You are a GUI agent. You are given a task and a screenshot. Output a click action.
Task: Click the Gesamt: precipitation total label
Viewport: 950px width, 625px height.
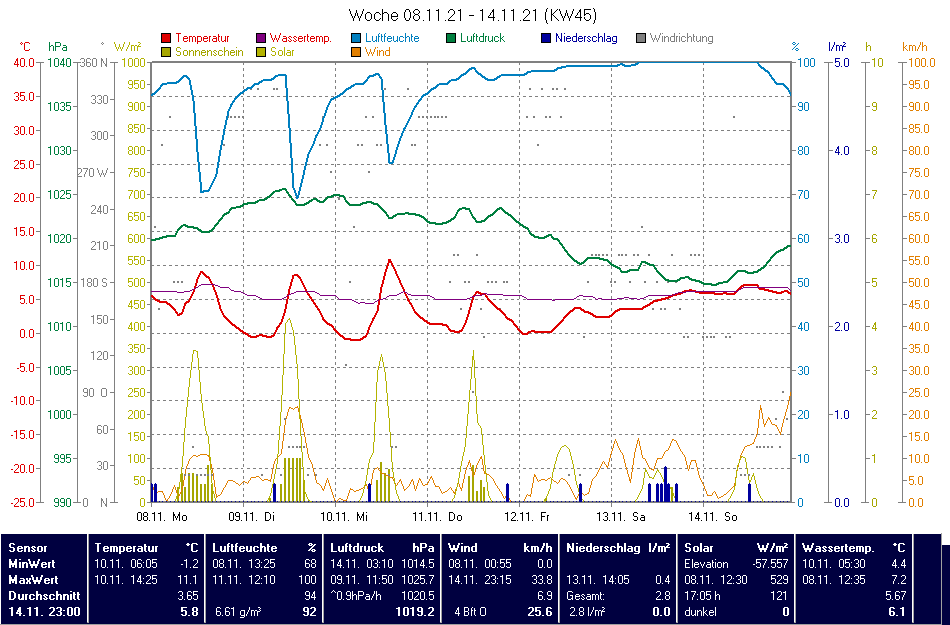point(585,596)
